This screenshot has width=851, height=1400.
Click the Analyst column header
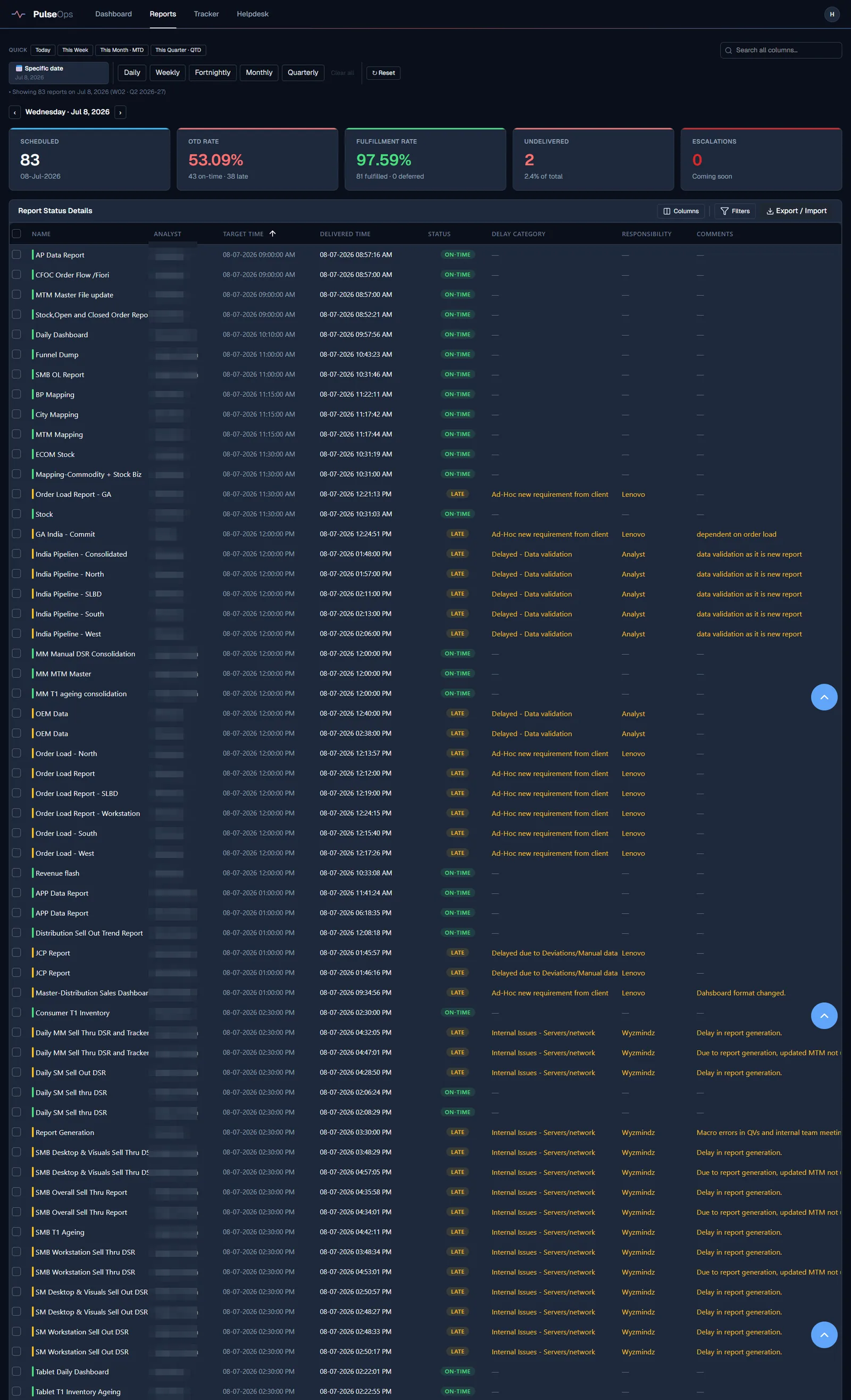[x=168, y=234]
